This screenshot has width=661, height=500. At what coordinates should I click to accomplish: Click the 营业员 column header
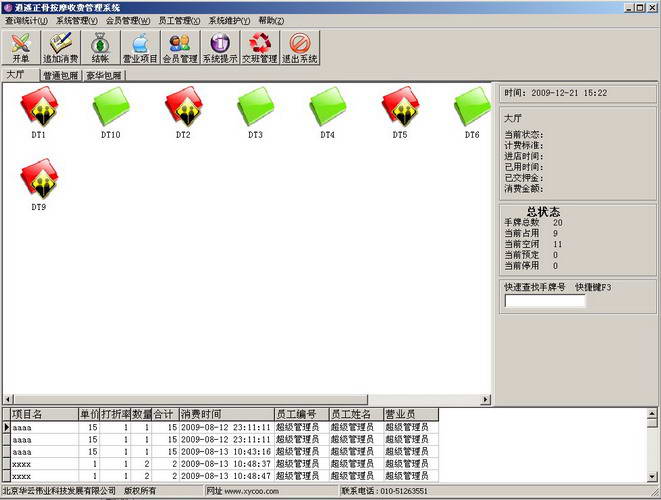point(411,414)
